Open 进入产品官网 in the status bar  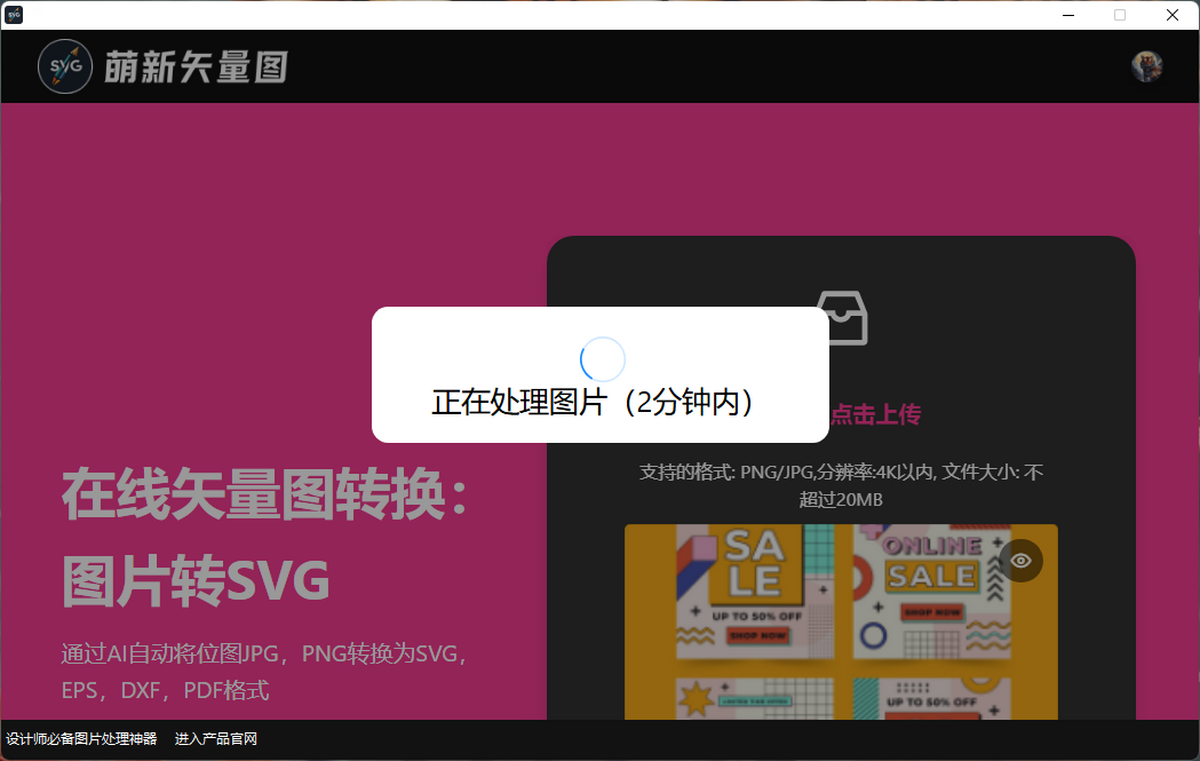[215, 738]
